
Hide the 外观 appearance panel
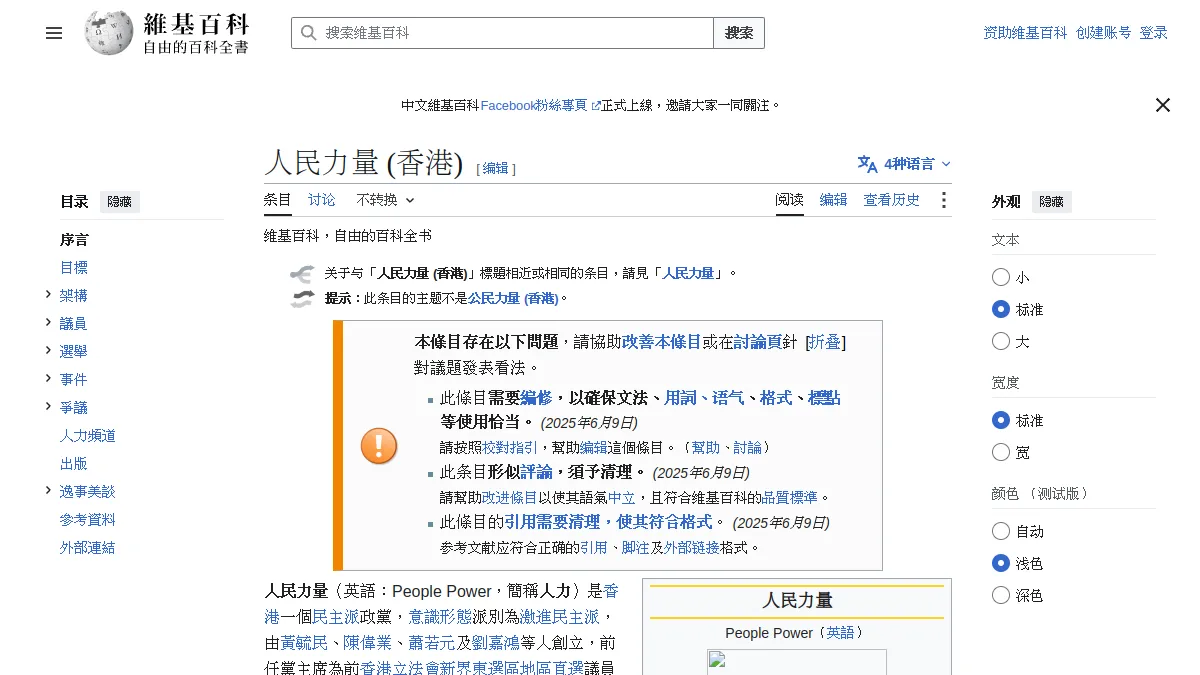pos(1051,202)
